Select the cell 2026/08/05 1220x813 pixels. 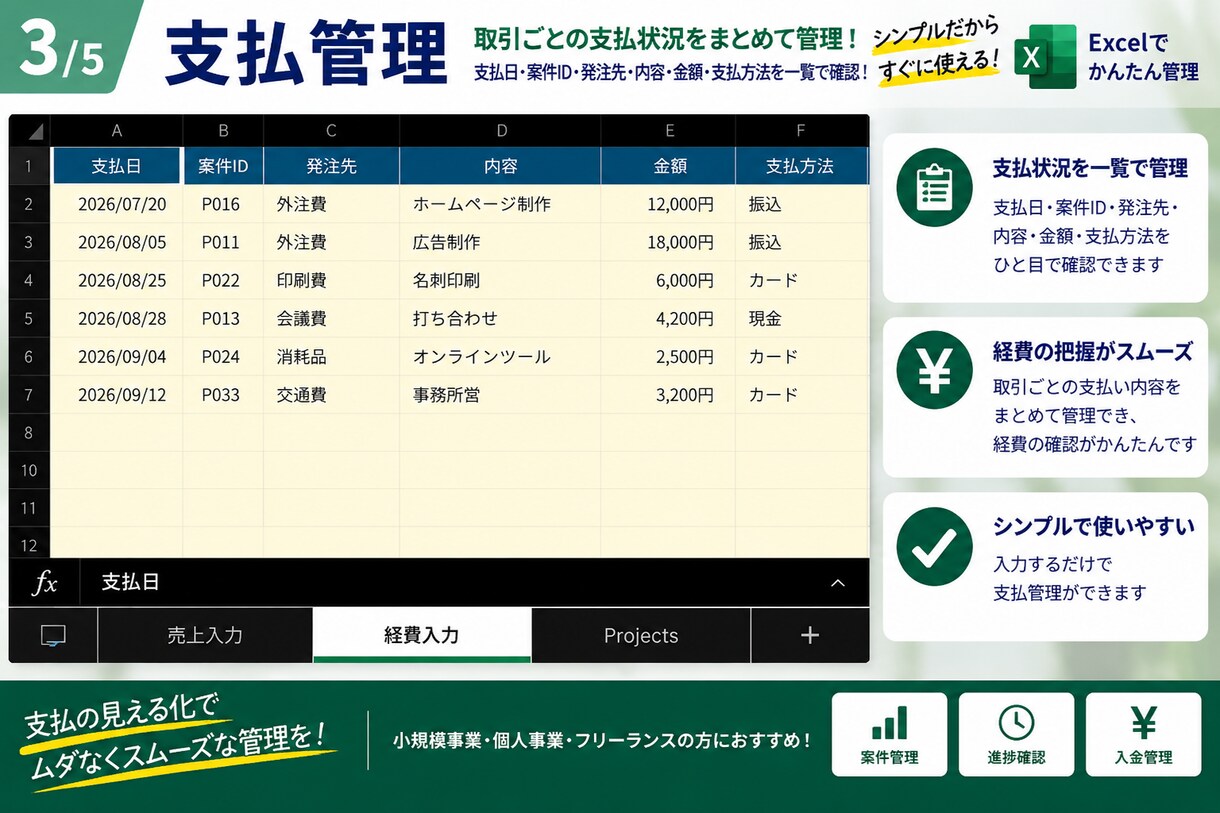117,242
